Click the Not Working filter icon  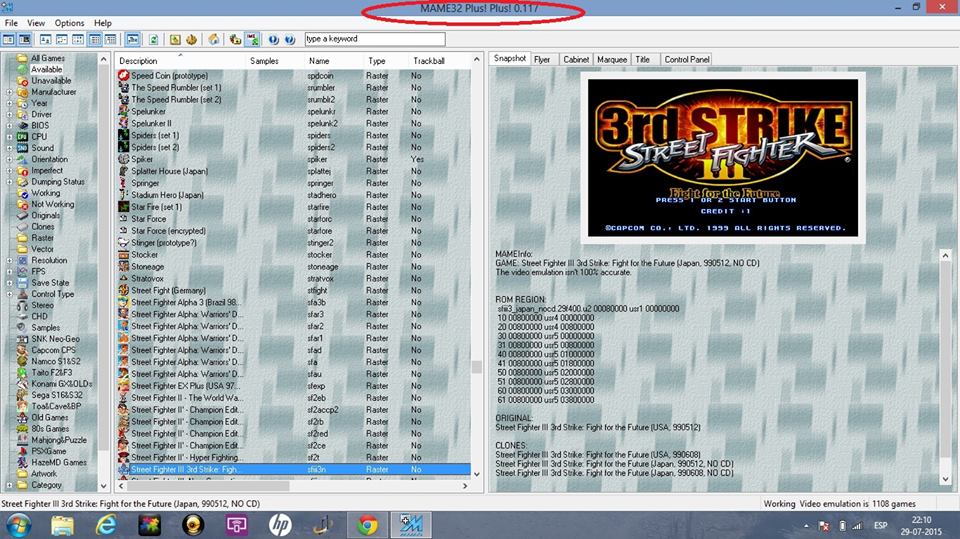tap(22, 204)
